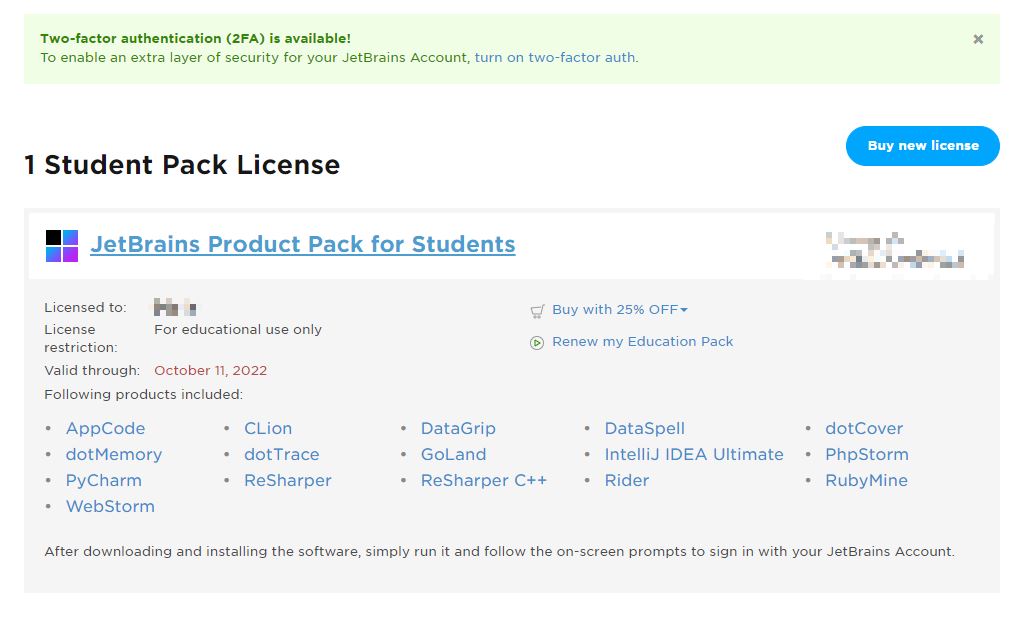Click the JetBrains product pack logo icon
The image size is (1028, 617).
(62, 245)
